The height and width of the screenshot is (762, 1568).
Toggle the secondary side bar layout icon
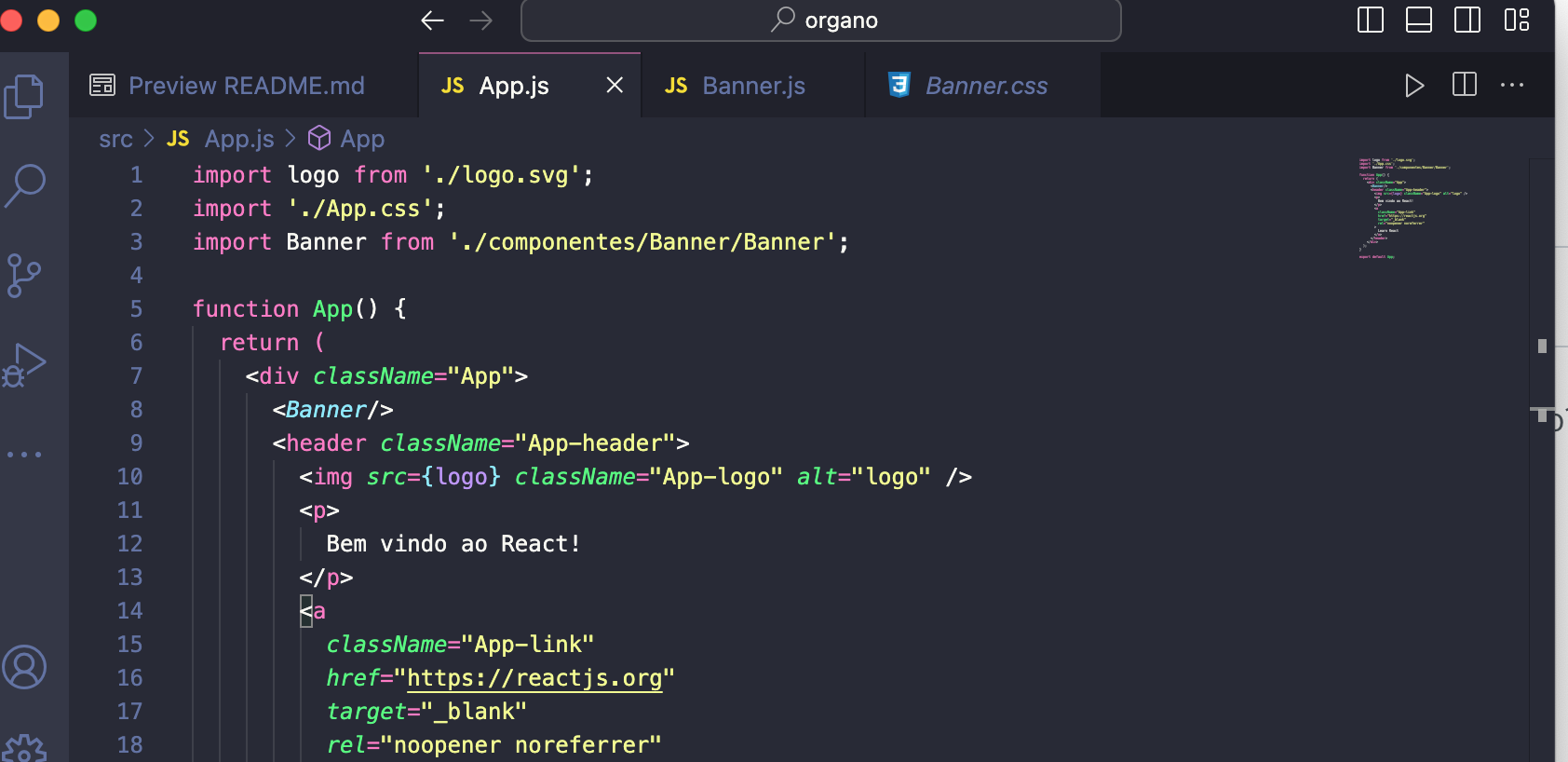pyautogui.click(x=1467, y=20)
